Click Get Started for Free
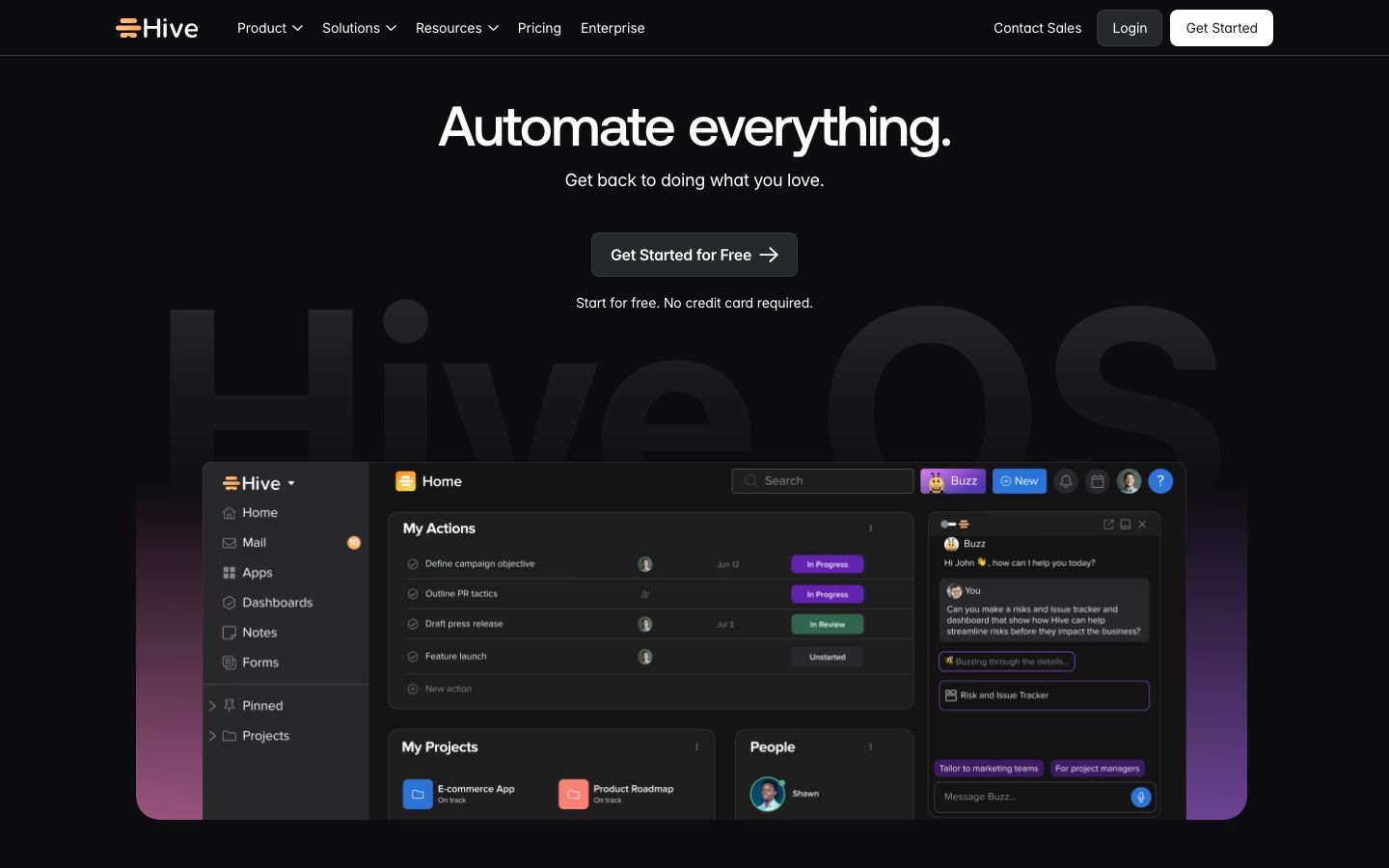Viewport: 1389px width, 868px height. coord(694,255)
